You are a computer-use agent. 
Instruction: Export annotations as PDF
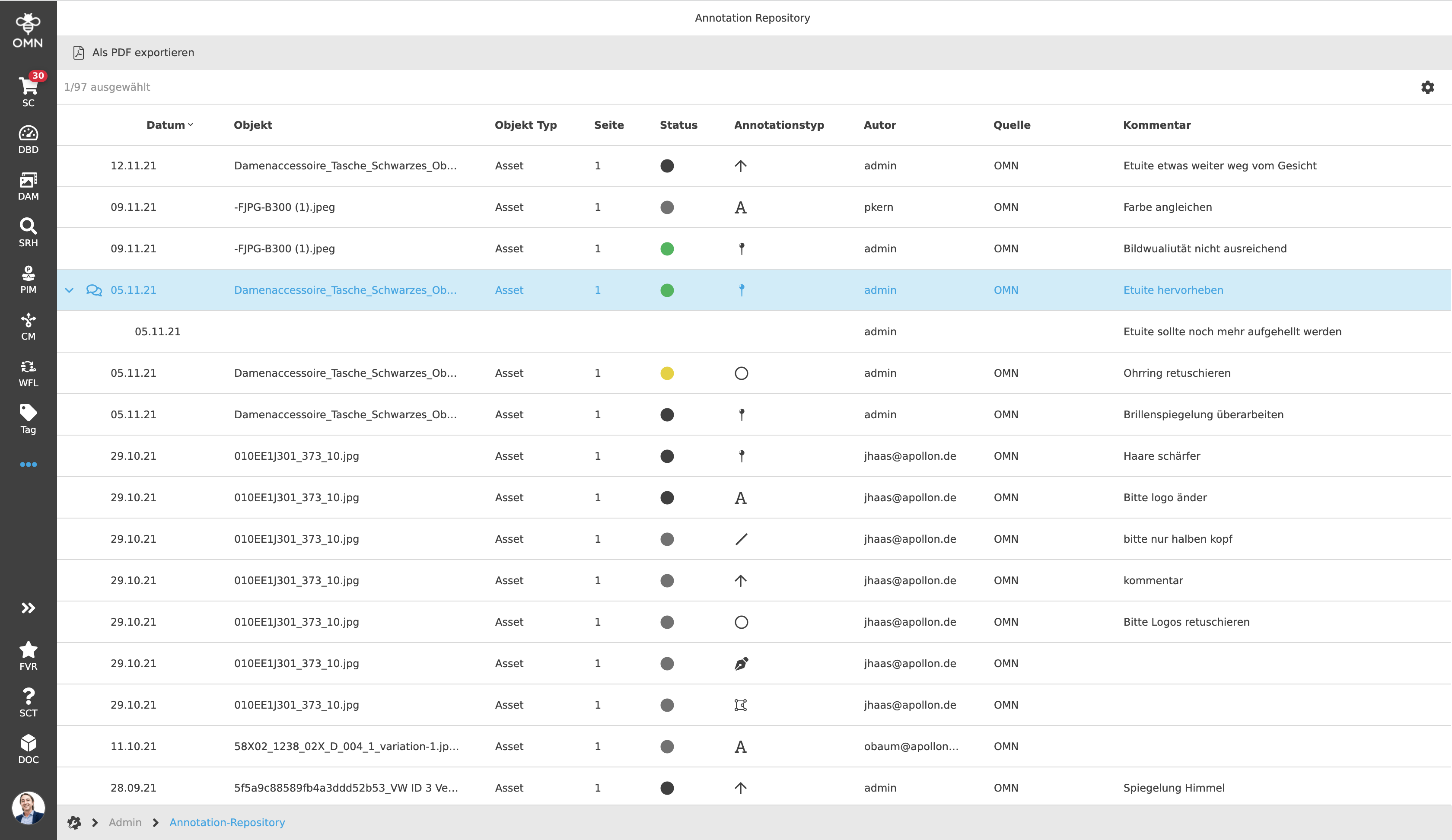pyautogui.click(x=134, y=52)
